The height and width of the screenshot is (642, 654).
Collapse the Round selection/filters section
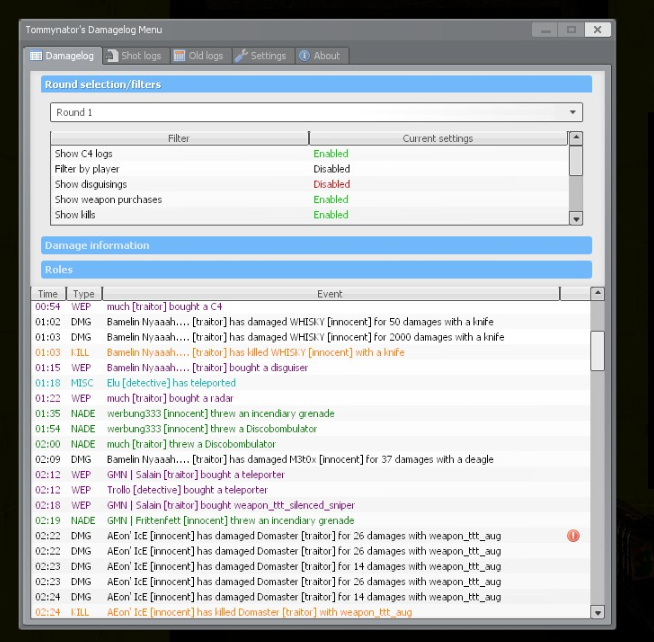(x=316, y=84)
